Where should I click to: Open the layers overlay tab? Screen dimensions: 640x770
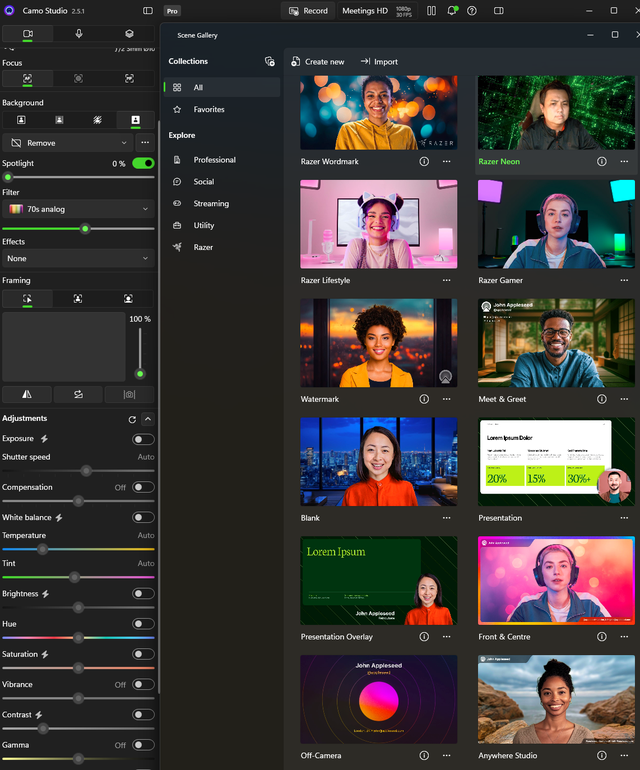point(129,34)
